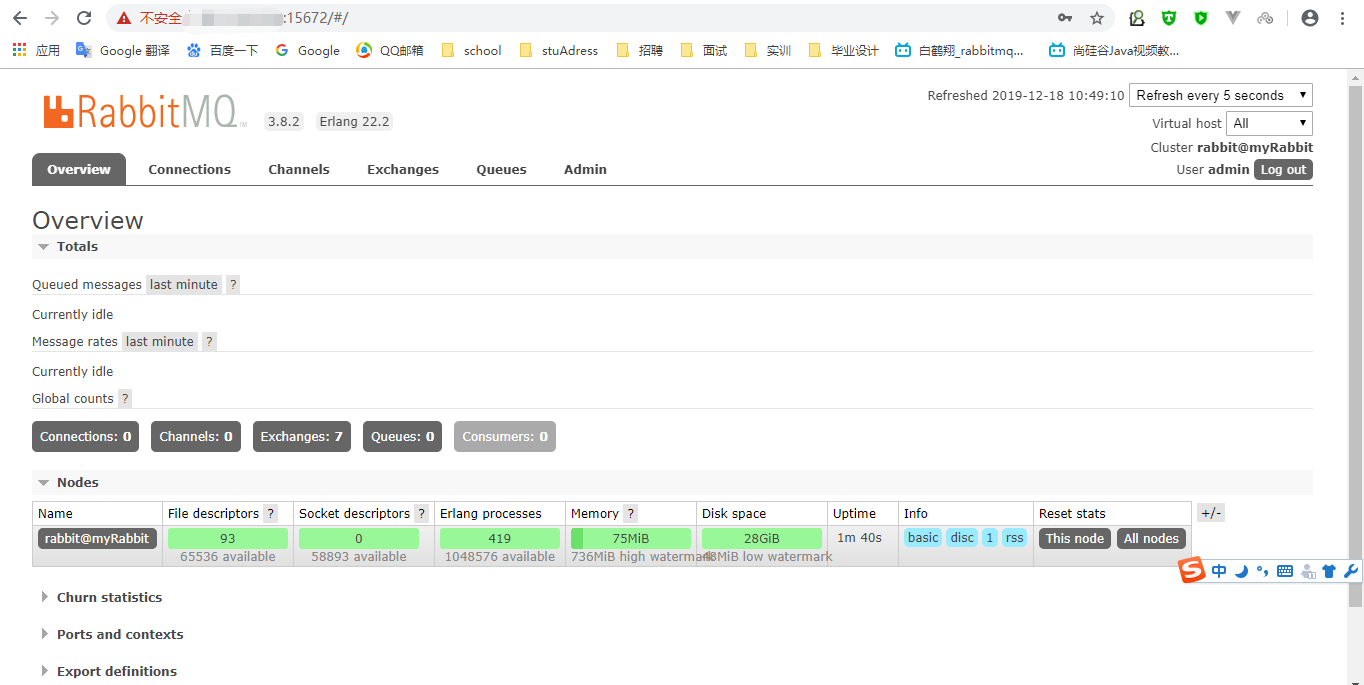Bookmark this page with the star icon

(1097, 18)
